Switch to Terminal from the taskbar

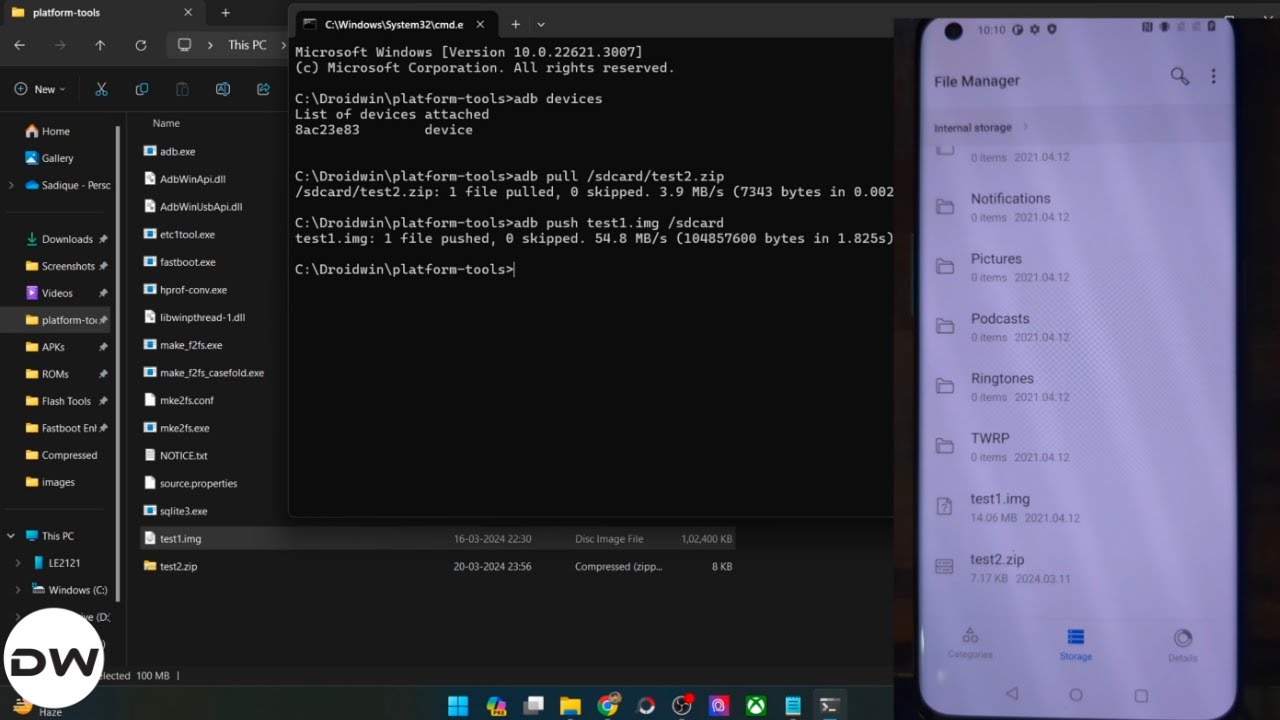829,705
